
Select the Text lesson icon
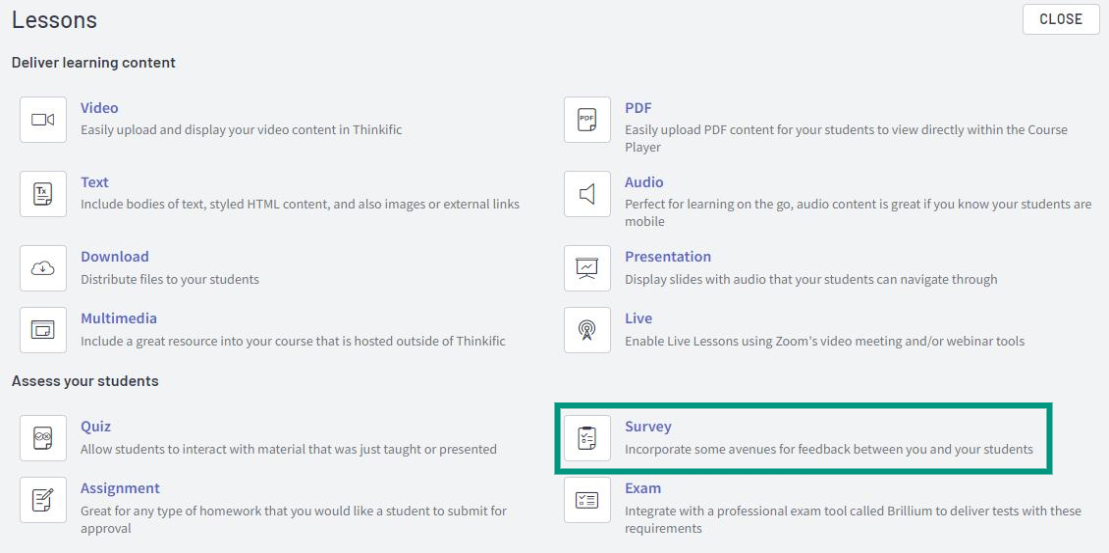pos(43,194)
